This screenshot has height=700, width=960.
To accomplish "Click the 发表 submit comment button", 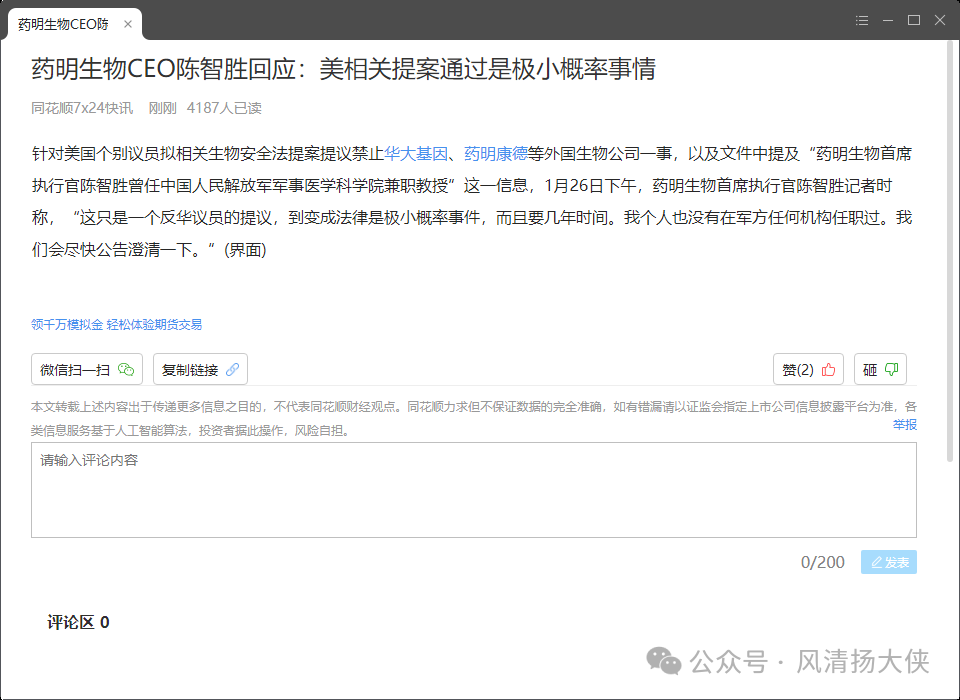I will (x=888, y=562).
